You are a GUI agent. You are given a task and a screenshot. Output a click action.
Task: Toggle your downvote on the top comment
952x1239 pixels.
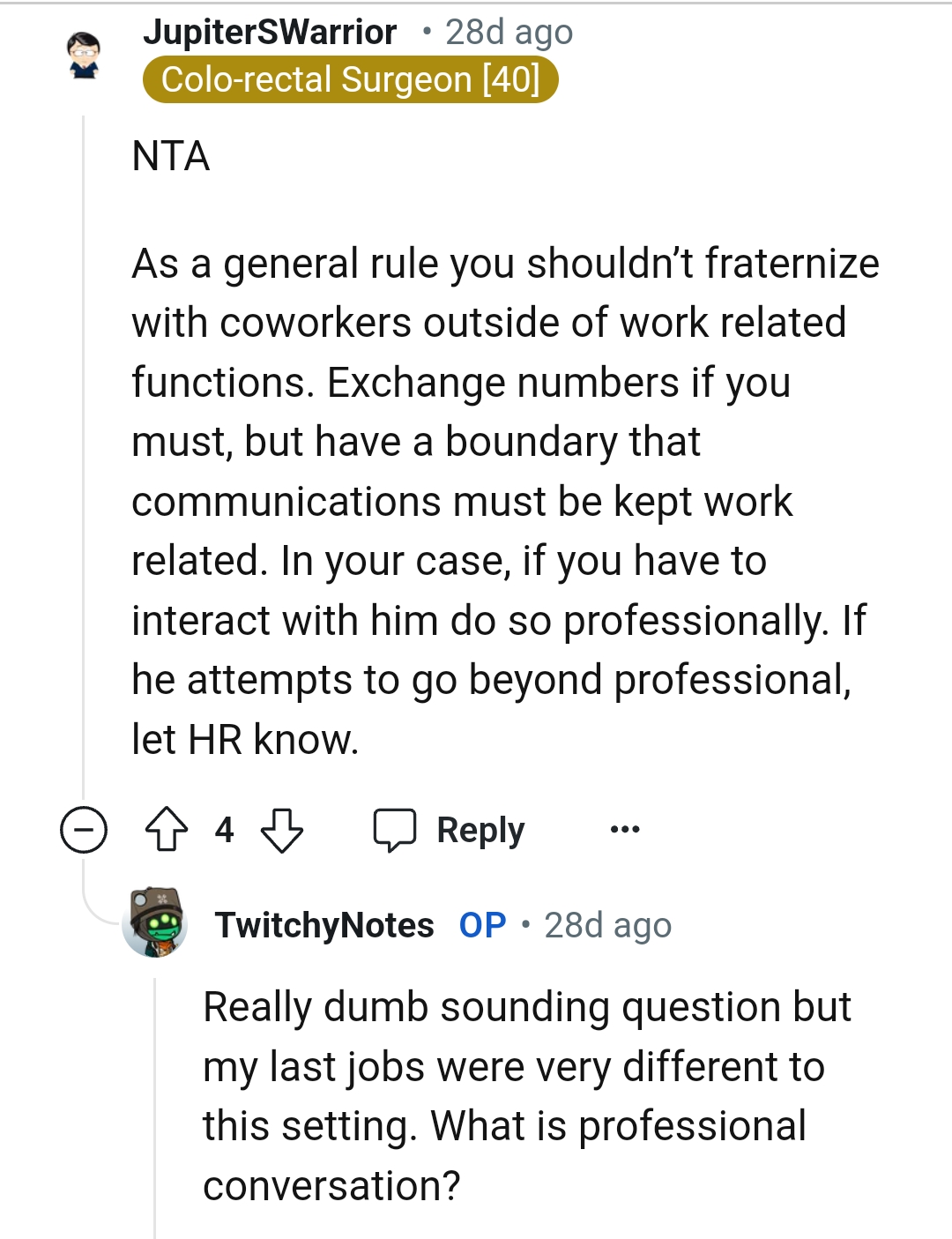[282, 829]
